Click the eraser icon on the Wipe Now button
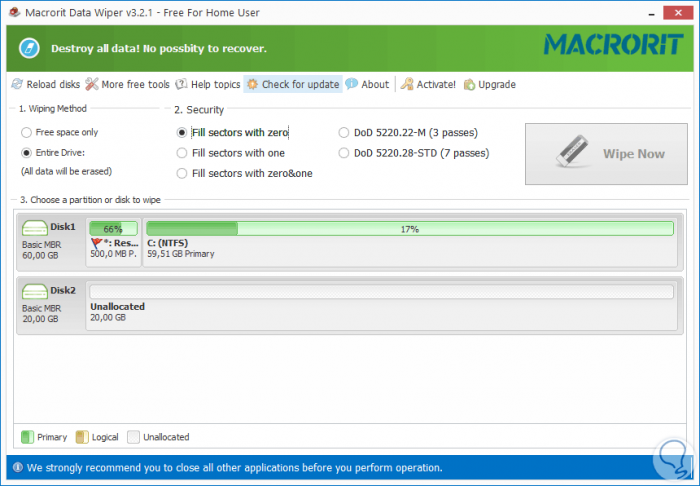 tap(573, 151)
